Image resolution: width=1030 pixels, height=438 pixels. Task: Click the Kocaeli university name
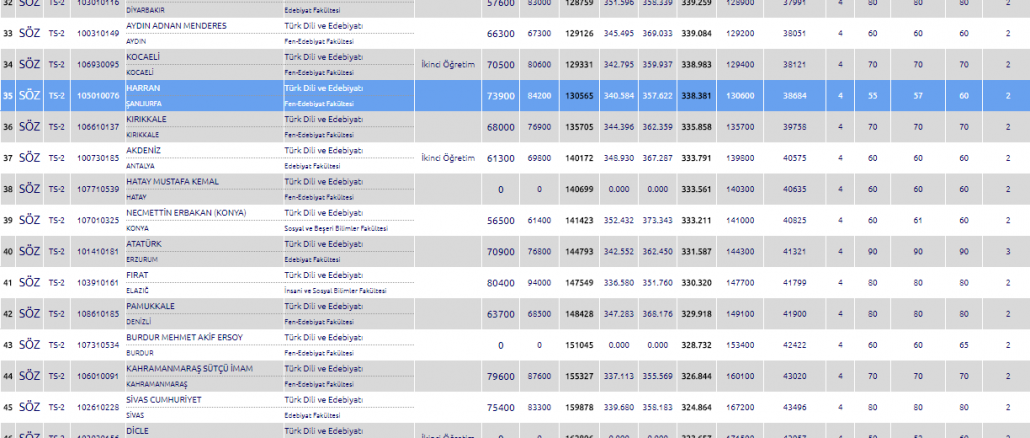[146, 57]
